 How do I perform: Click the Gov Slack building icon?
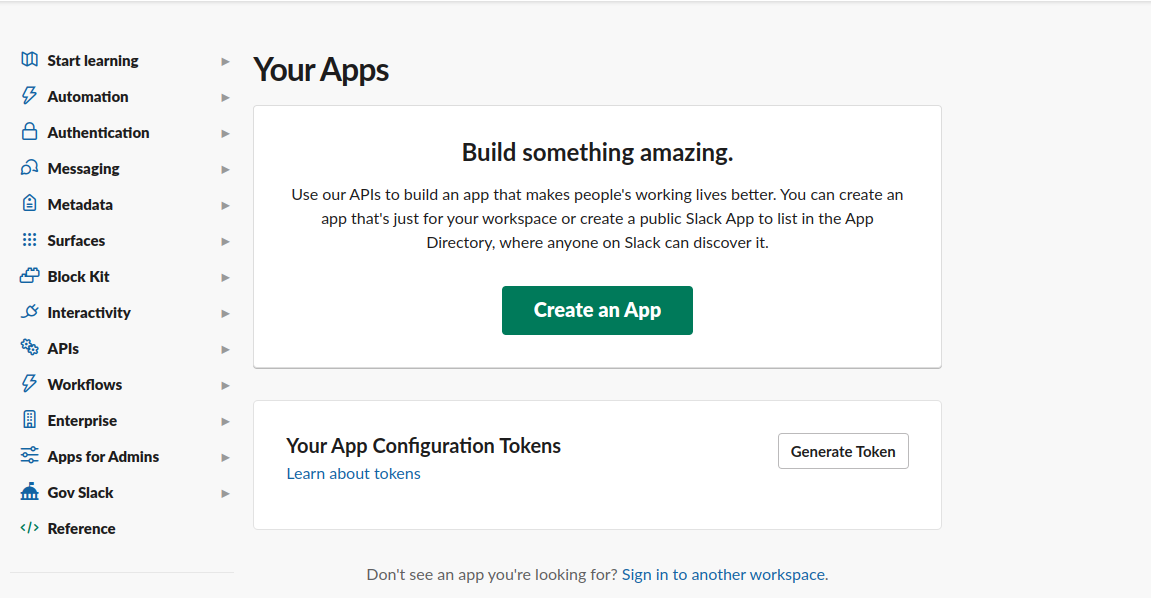[29, 492]
